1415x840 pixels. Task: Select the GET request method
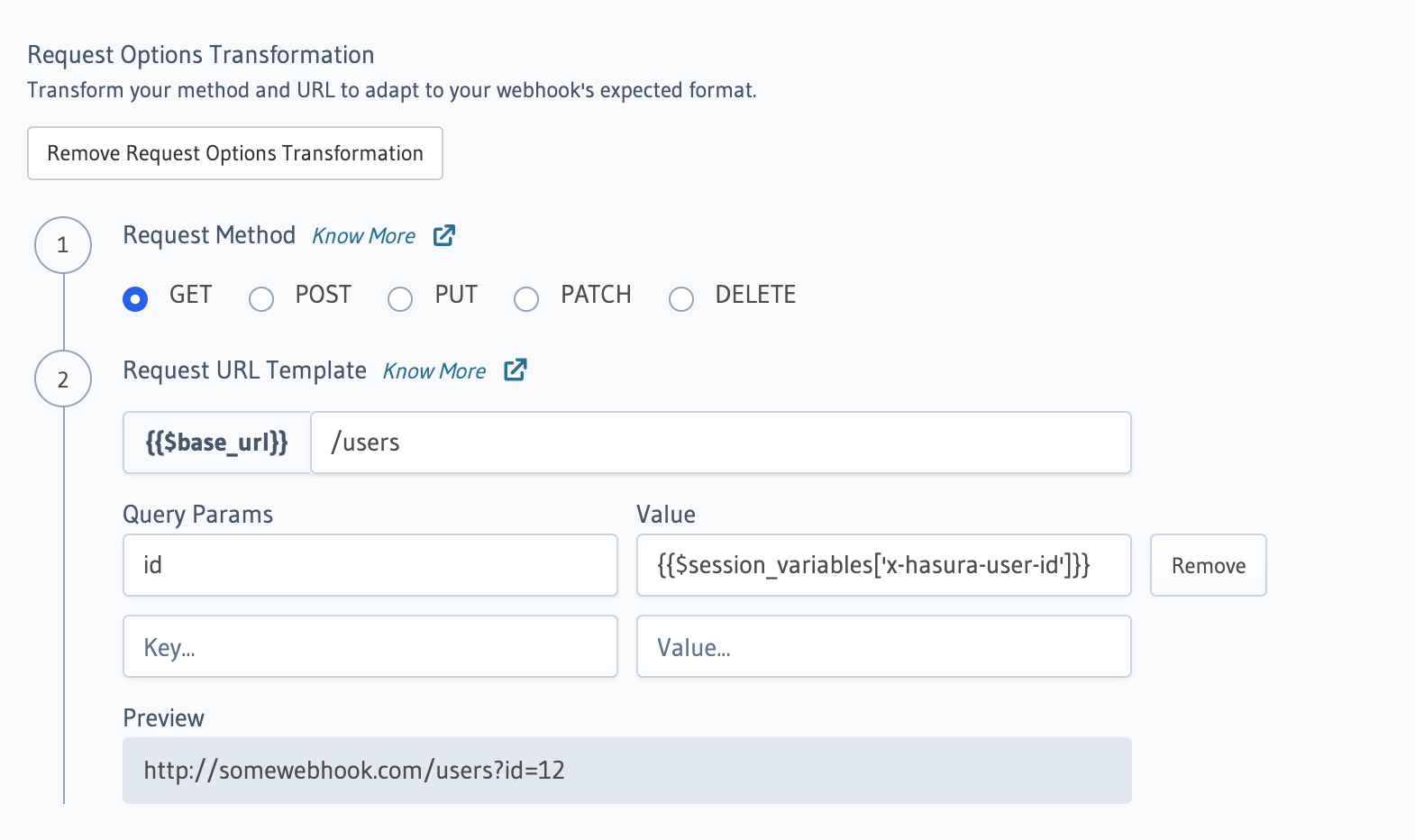135,298
